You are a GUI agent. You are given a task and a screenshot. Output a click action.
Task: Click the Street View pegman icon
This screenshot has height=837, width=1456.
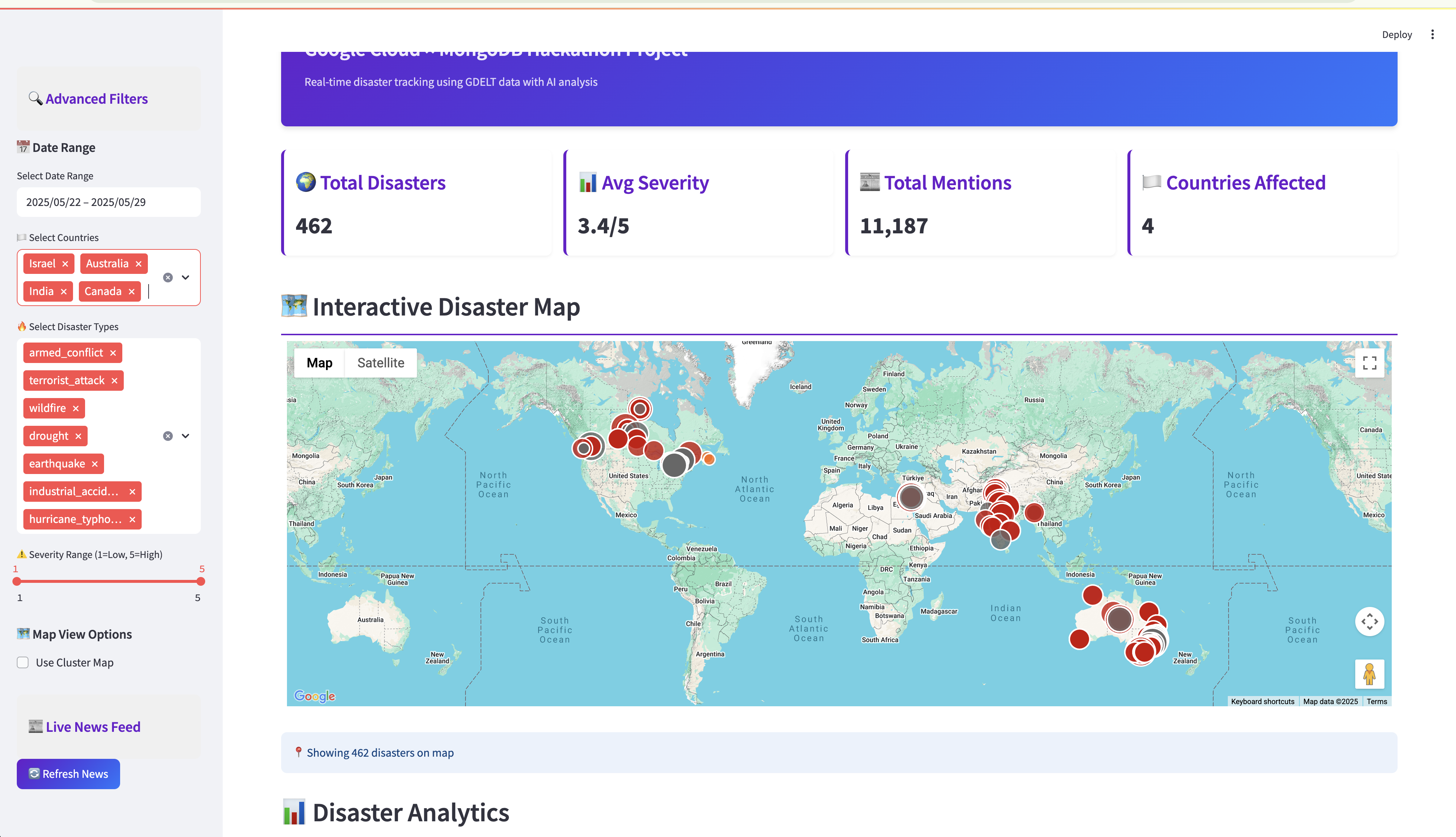pos(1369,674)
